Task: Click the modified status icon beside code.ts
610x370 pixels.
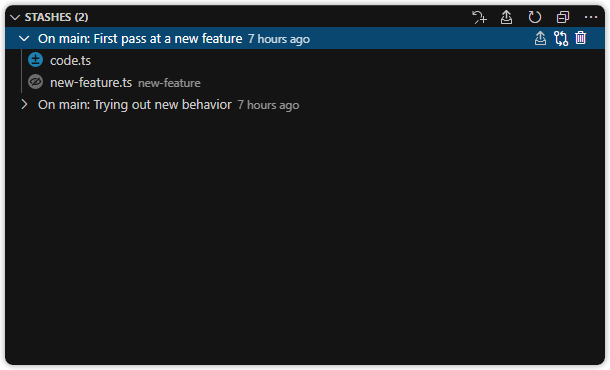Action: point(35,60)
